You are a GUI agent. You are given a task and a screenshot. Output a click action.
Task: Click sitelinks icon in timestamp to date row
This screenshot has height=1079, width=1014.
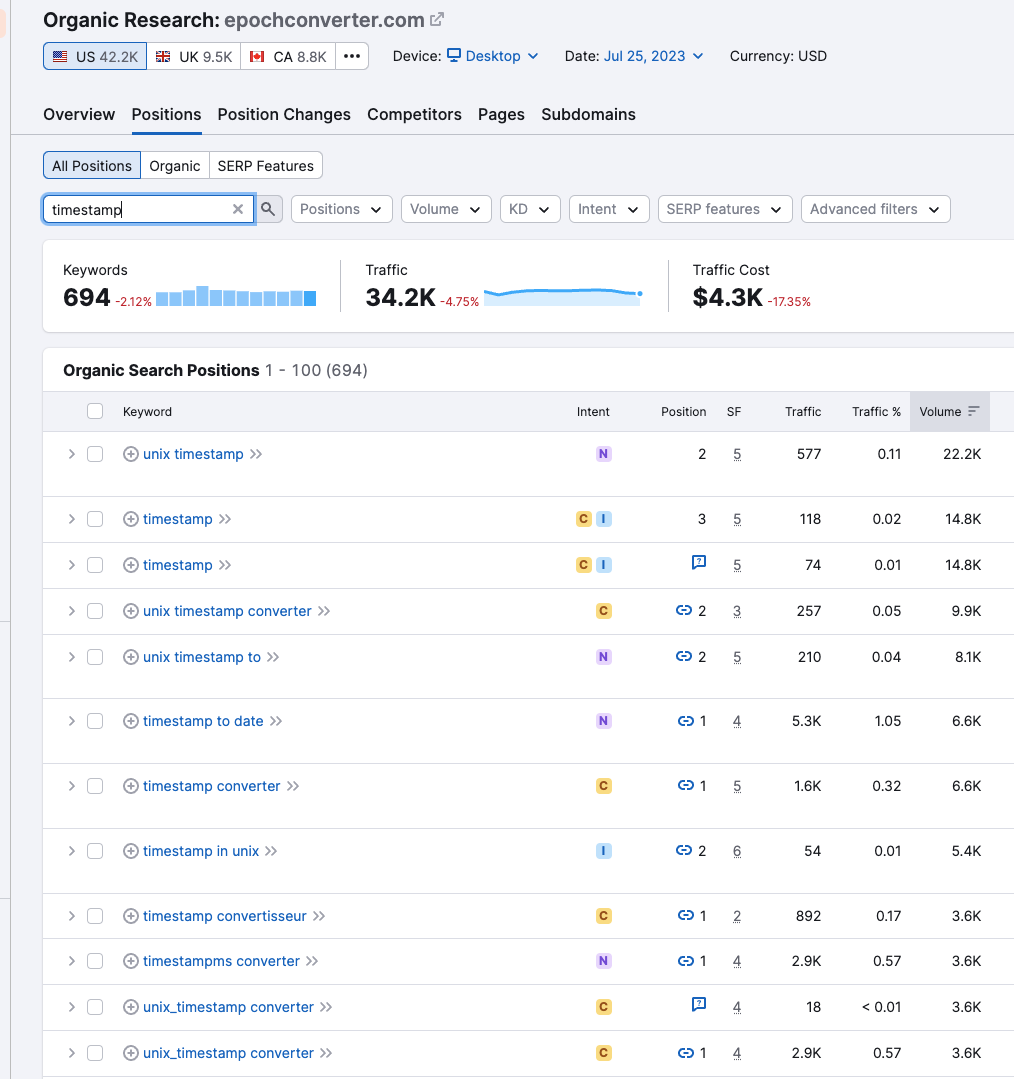point(686,721)
